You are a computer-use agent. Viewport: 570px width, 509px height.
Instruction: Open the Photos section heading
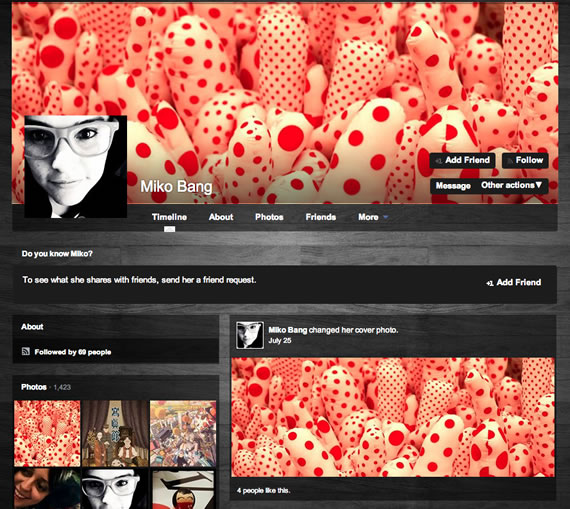pos(34,387)
